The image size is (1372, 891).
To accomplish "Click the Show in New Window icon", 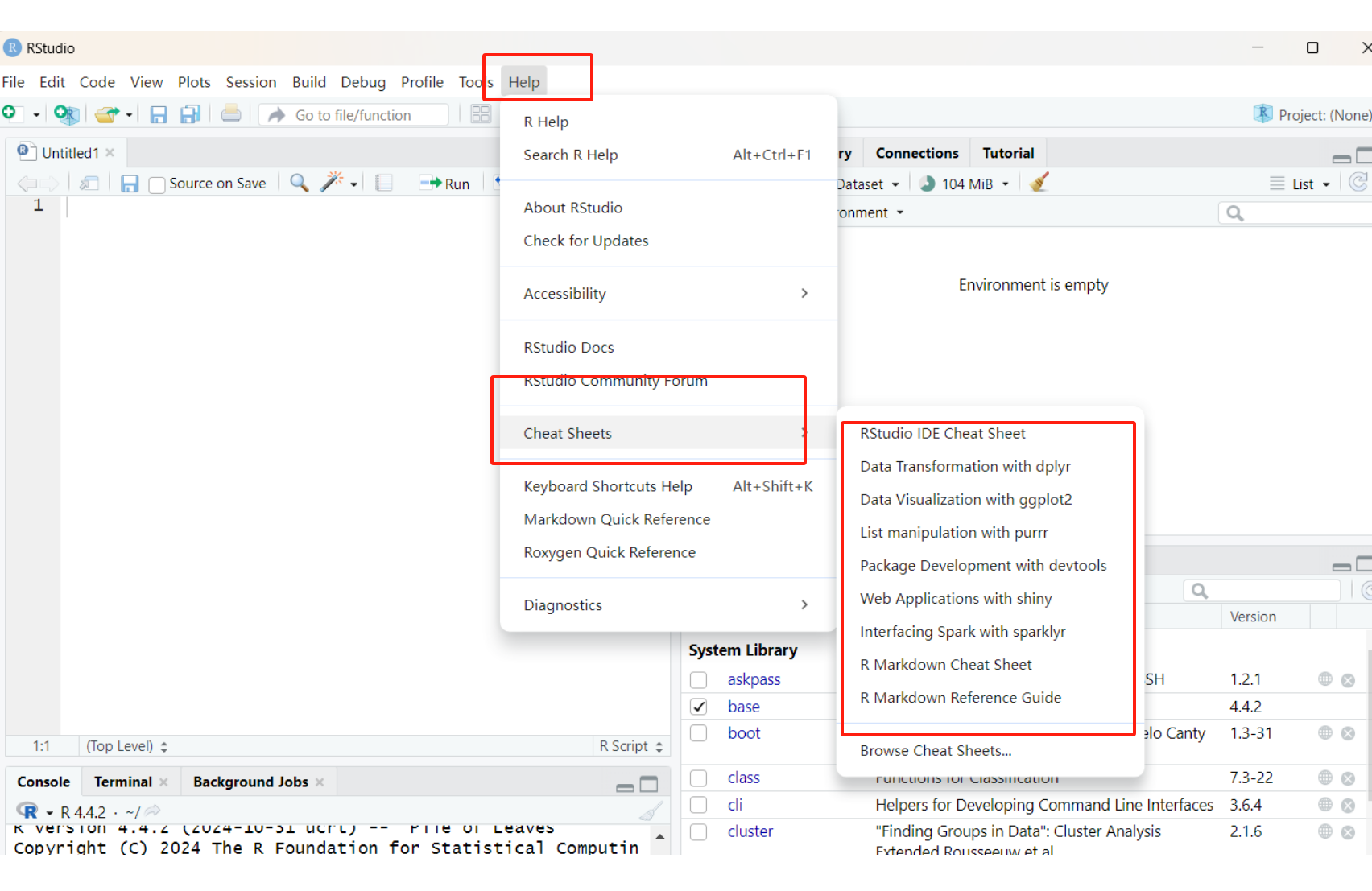I will [89, 184].
